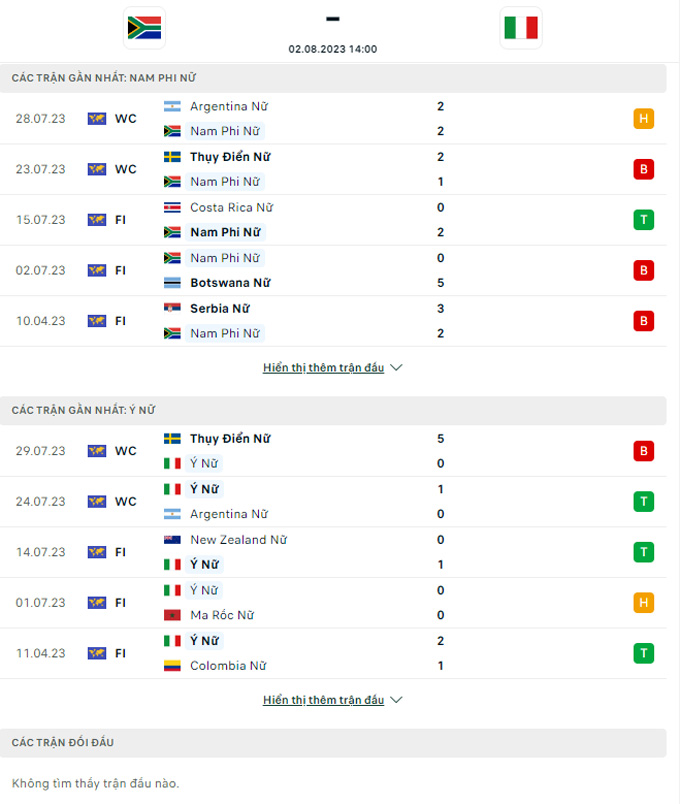This screenshot has height=804, width=680.
Task: Click the orange H result badge for Argentina Nữ match
Action: (x=643, y=119)
